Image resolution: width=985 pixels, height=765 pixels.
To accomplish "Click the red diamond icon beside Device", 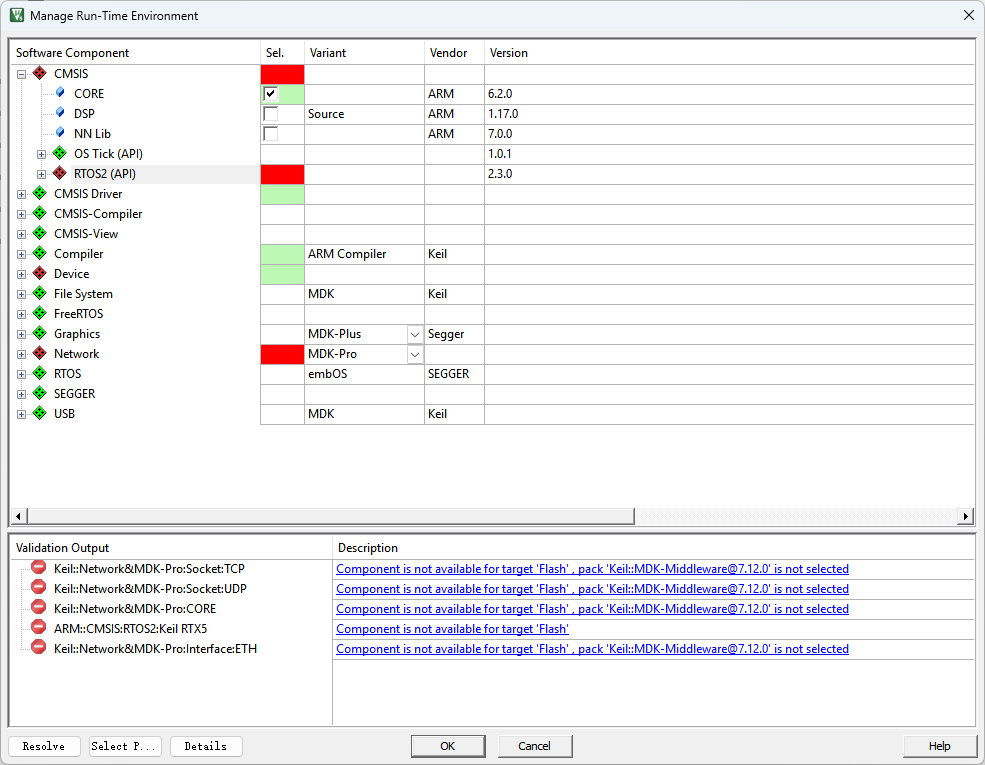I will (40, 274).
